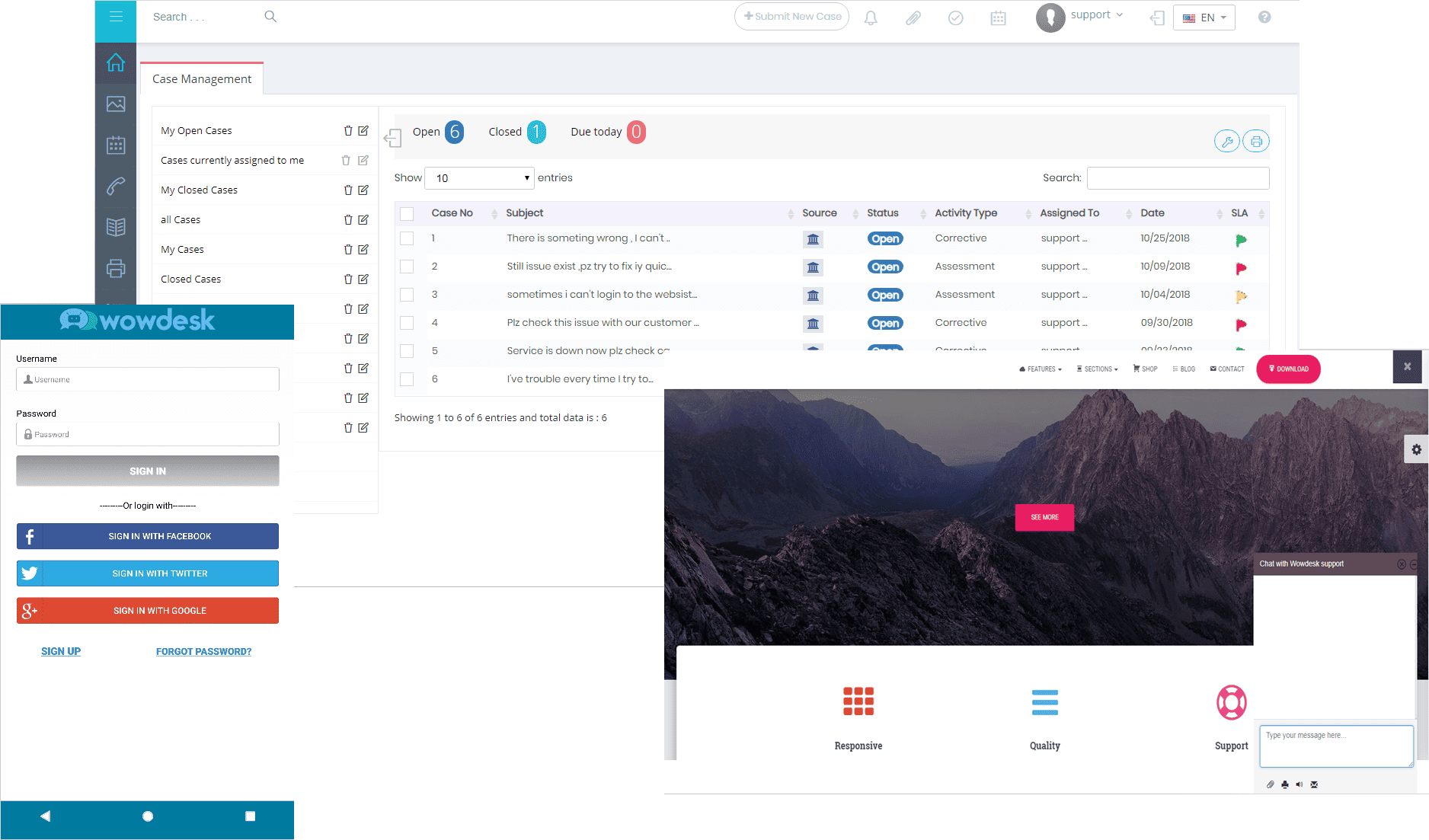Click SIGN IN WITH TWITTER
The image size is (1429, 840).
click(x=148, y=573)
